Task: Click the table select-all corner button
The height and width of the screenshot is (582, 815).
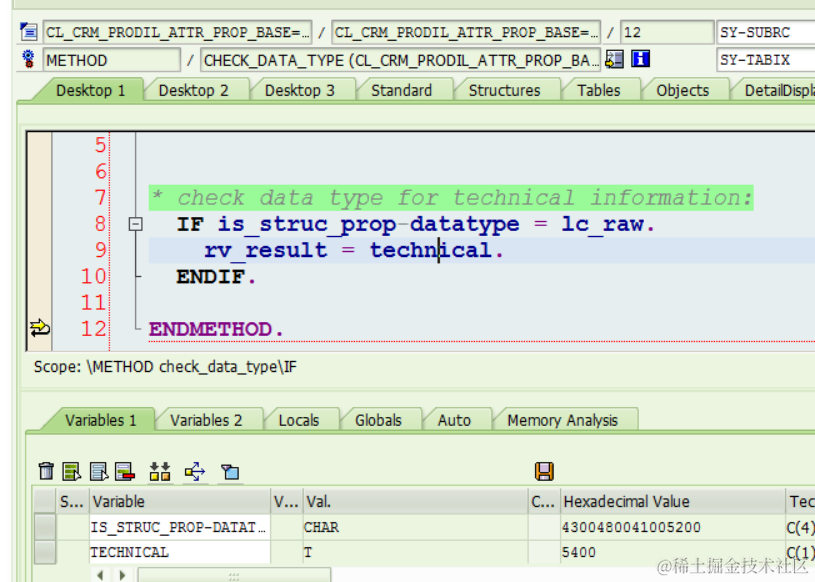Action: (x=45, y=501)
